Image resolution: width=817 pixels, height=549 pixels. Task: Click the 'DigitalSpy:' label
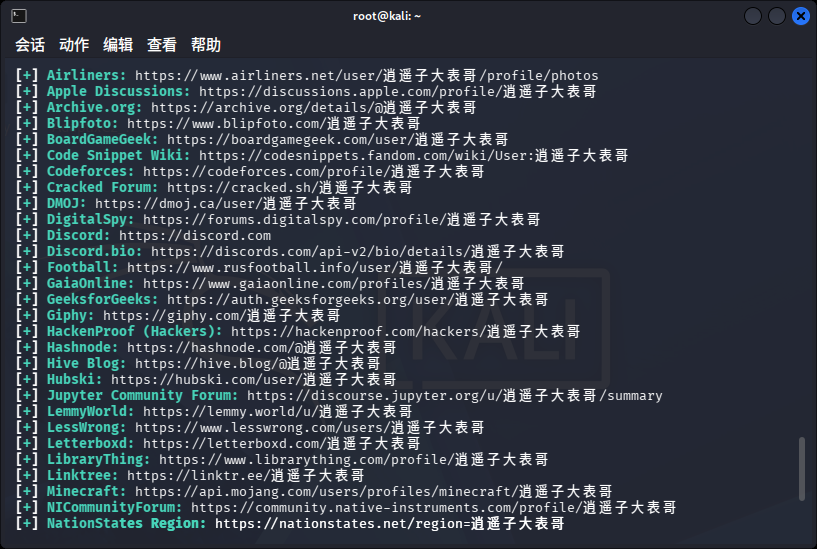coord(91,219)
